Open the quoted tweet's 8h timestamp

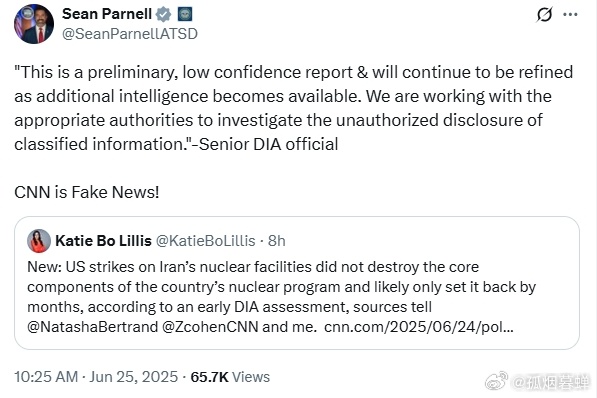point(277,241)
